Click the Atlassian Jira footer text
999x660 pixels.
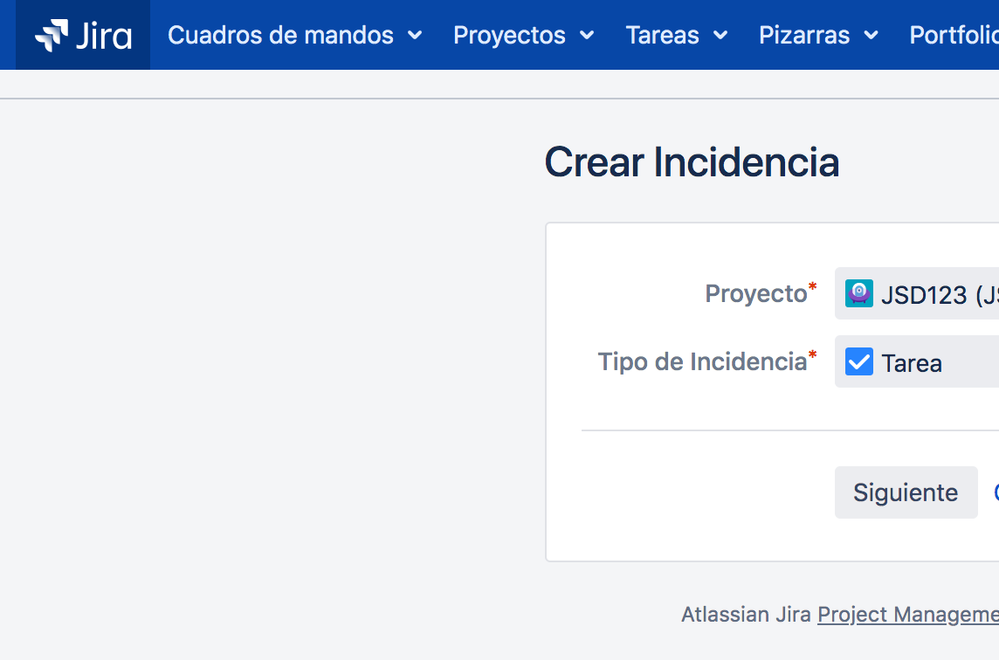click(x=745, y=615)
